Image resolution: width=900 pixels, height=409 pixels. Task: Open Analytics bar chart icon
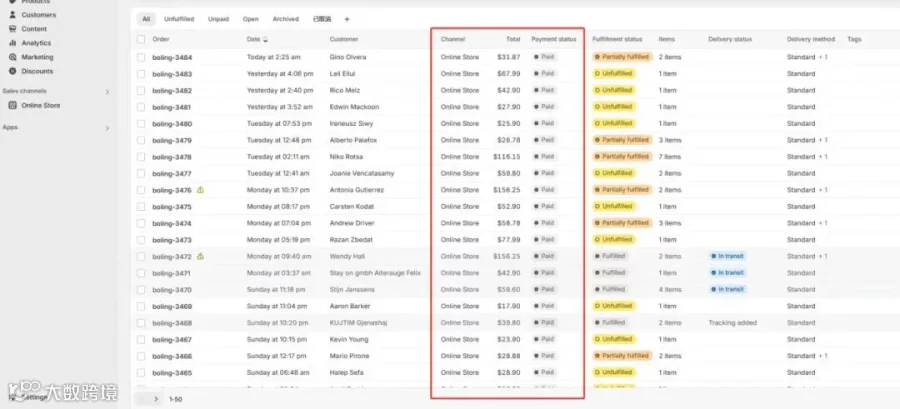point(12,43)
